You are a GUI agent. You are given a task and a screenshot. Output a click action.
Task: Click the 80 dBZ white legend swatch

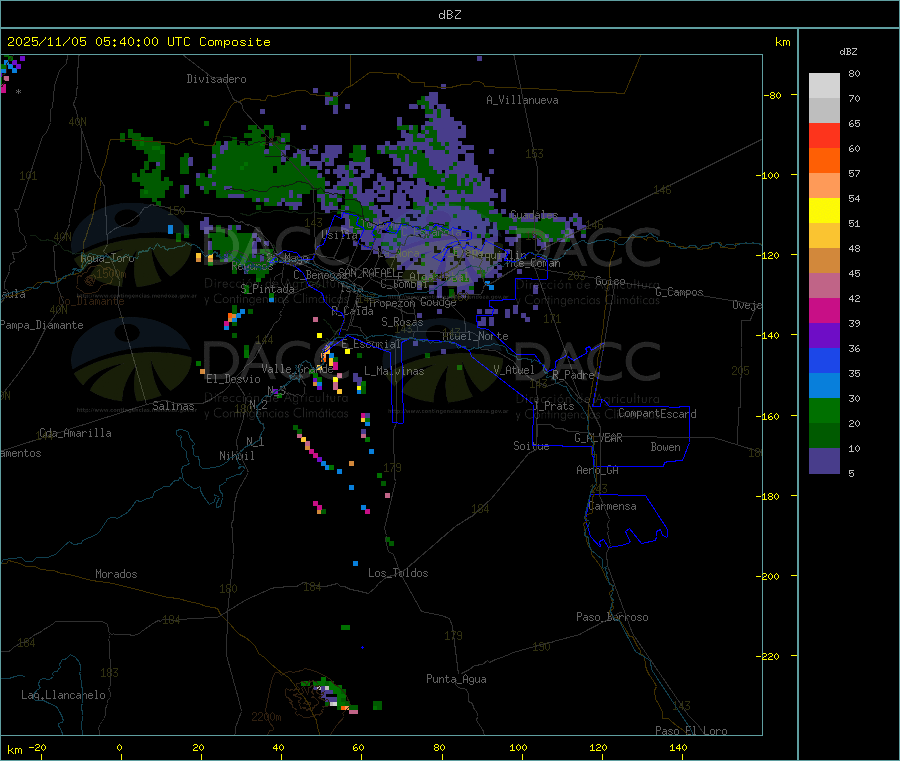click(824, 86)
